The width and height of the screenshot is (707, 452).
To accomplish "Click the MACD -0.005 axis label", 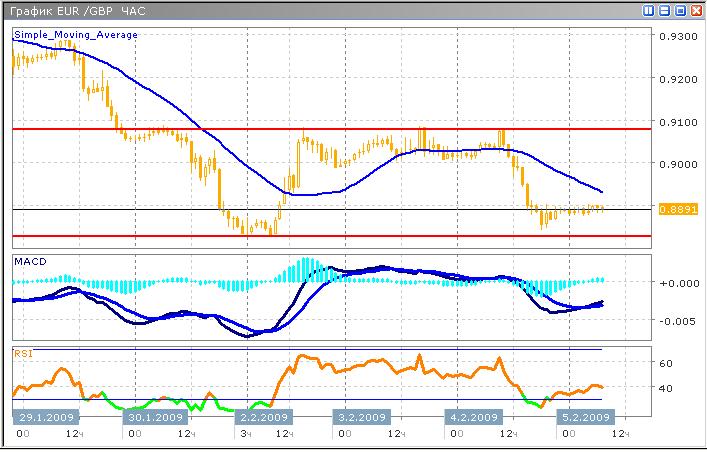I will 675,321.
